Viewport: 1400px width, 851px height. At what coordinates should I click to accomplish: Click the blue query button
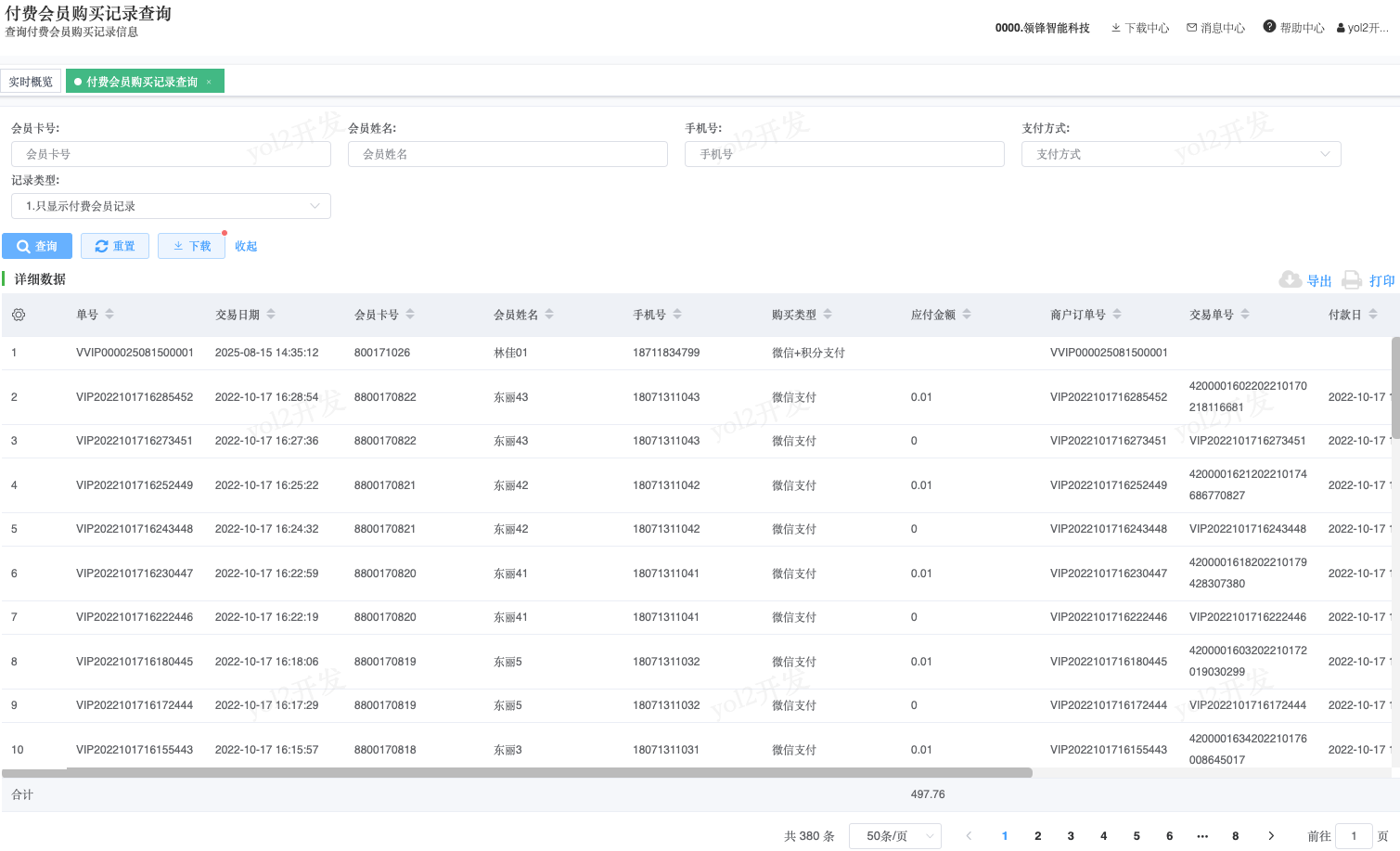click(37, 246)
